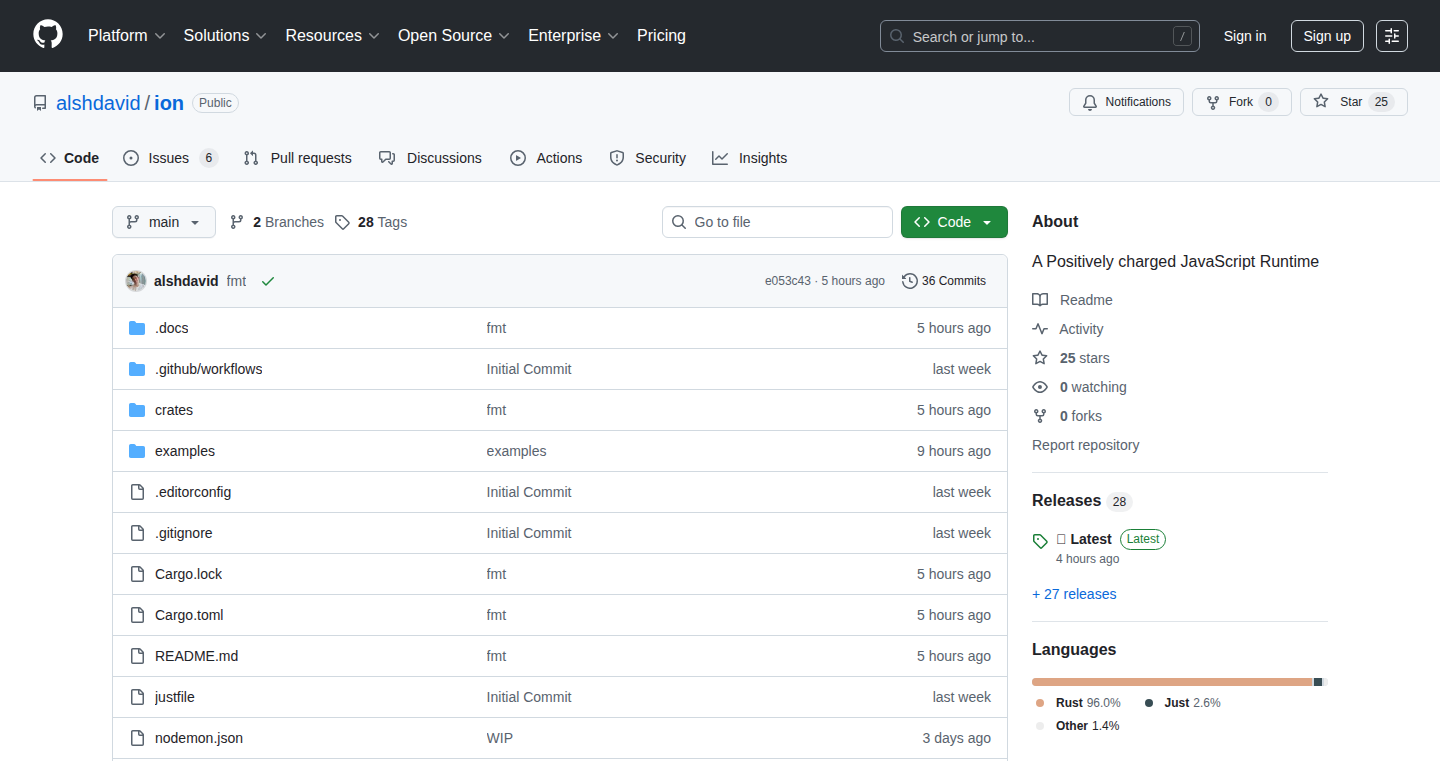Screen dimensions: 1440x761
Task: Click the crates folder icon
Action: (x=137, y=410)
